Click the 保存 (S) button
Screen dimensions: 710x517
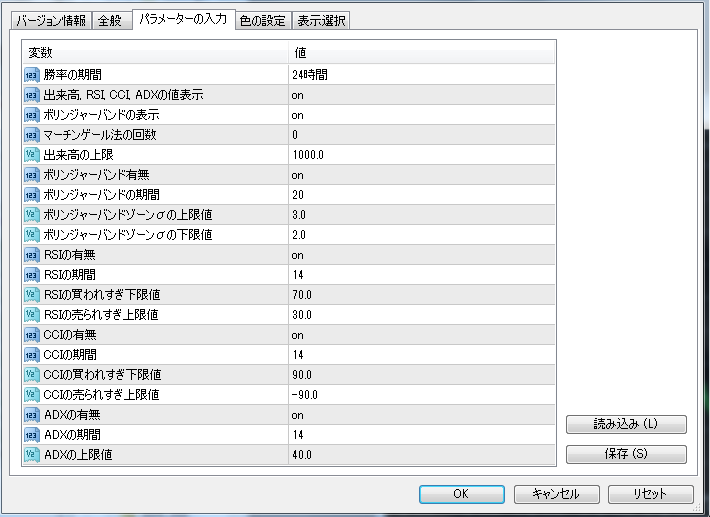pos(626,454)
